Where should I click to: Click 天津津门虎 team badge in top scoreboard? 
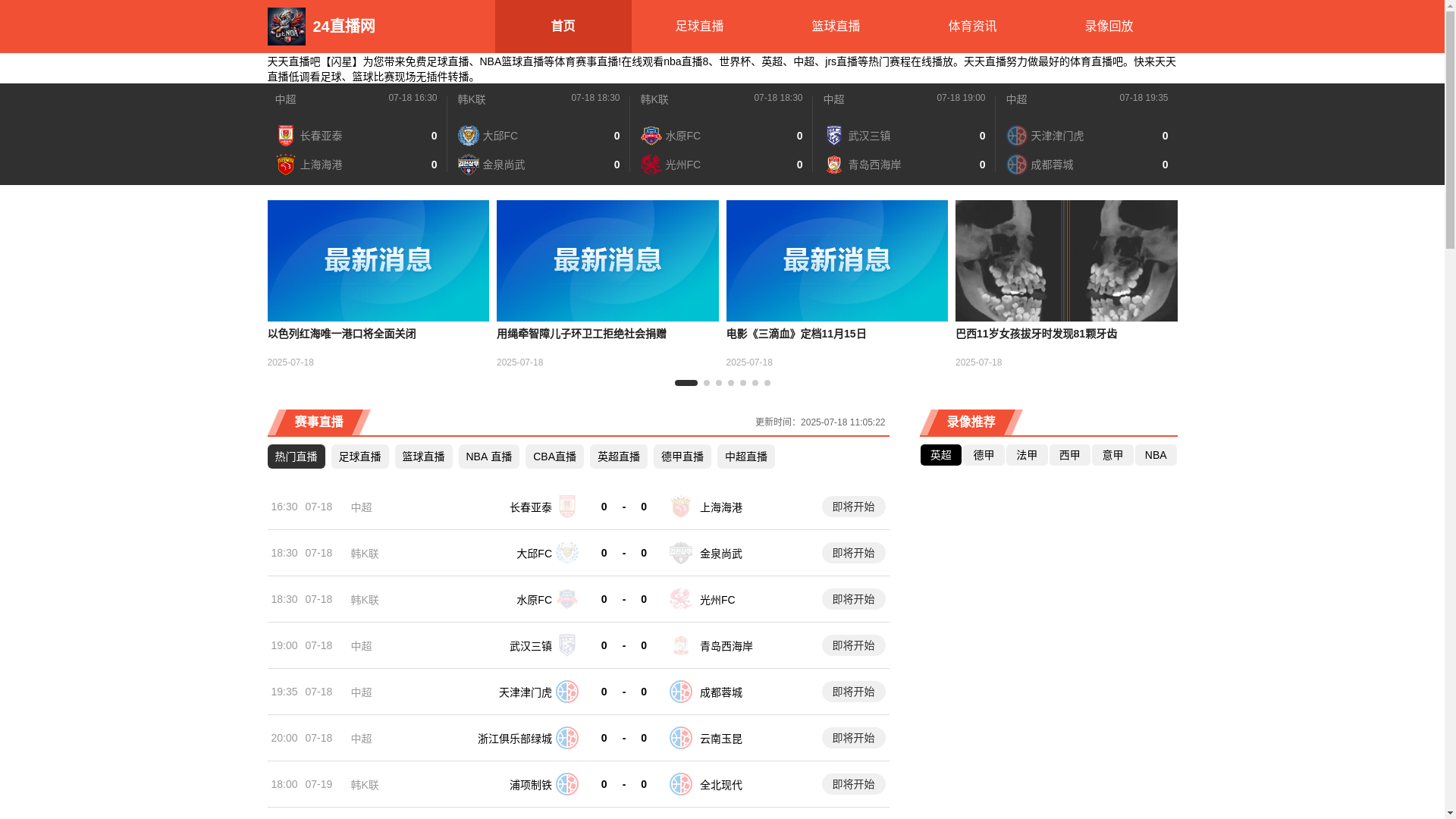[1017, 136]
